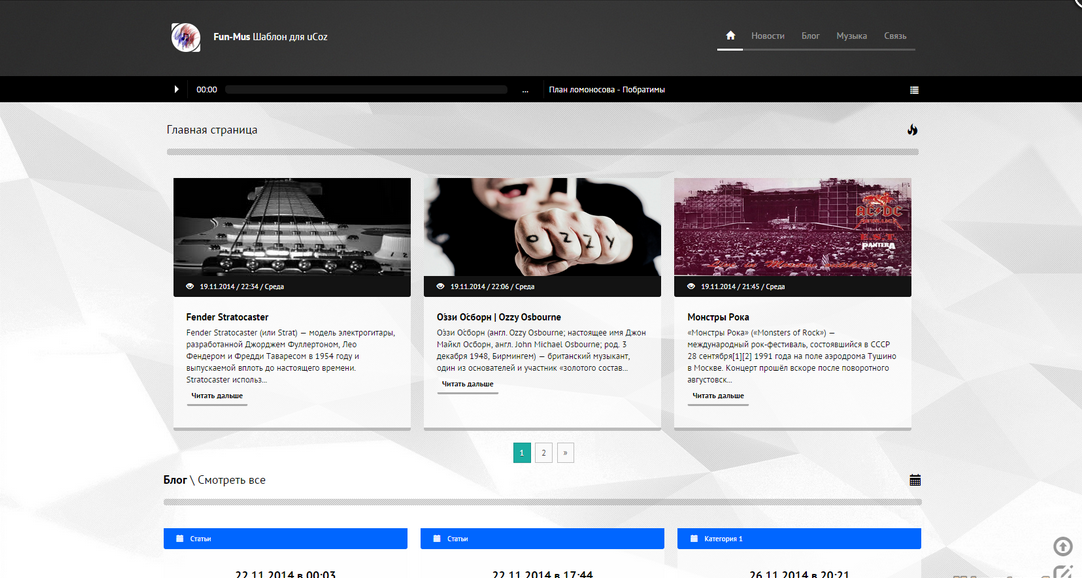The image size is (1082, 578).
Task: Open the Блог menu item
Action: pyautogui.click(x=810, y=36)
